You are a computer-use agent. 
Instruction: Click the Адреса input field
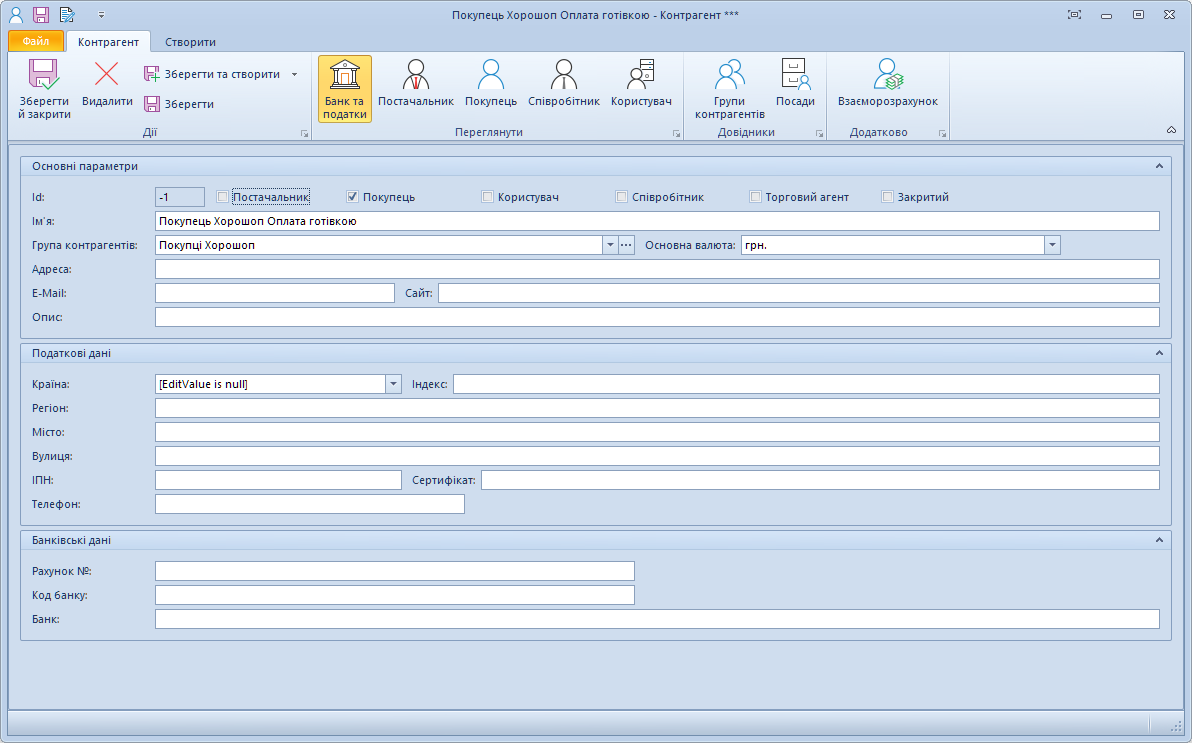click(x=657, y=269)
